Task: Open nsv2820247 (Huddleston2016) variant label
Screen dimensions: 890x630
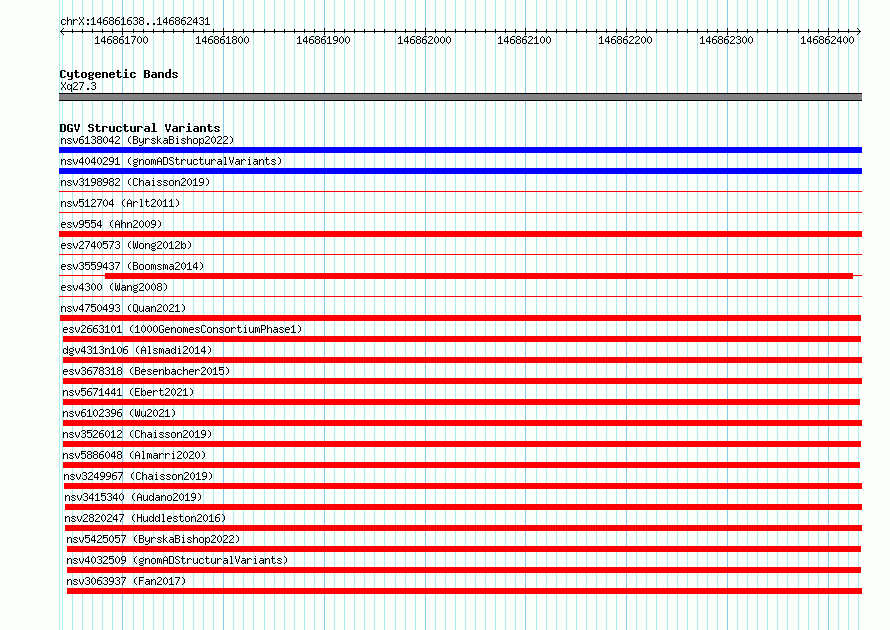Action: tap(145, 518)
